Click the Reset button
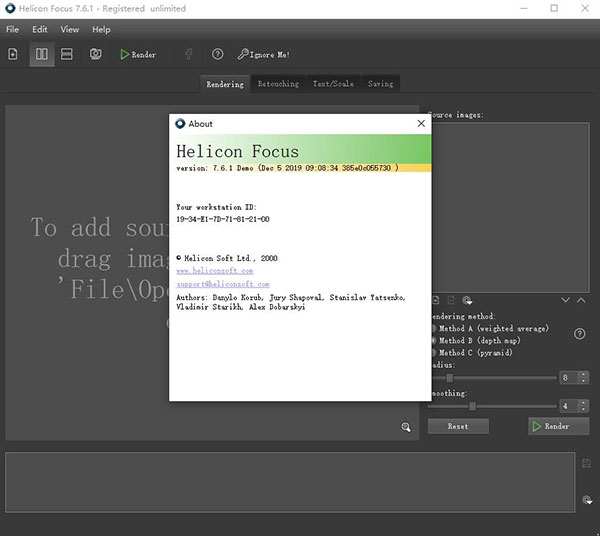The width and height of the screenshot is (600, 536). point(458,426)
